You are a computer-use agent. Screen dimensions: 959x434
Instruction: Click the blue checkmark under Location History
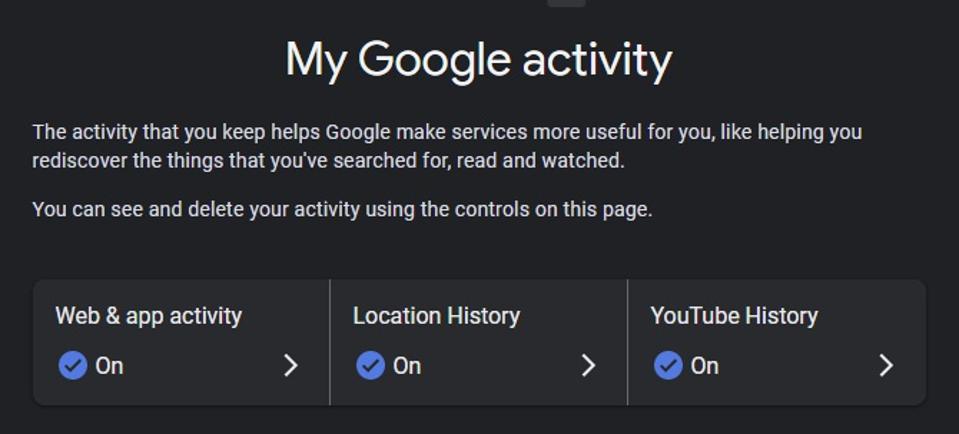(370, 365)
